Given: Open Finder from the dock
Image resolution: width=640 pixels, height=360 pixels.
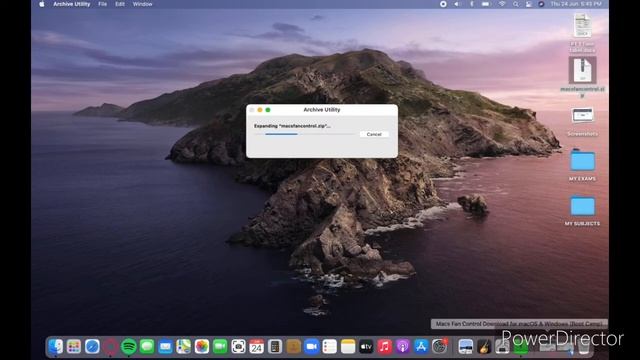Looking at the screenshot, I should click(x=56, y=347).
